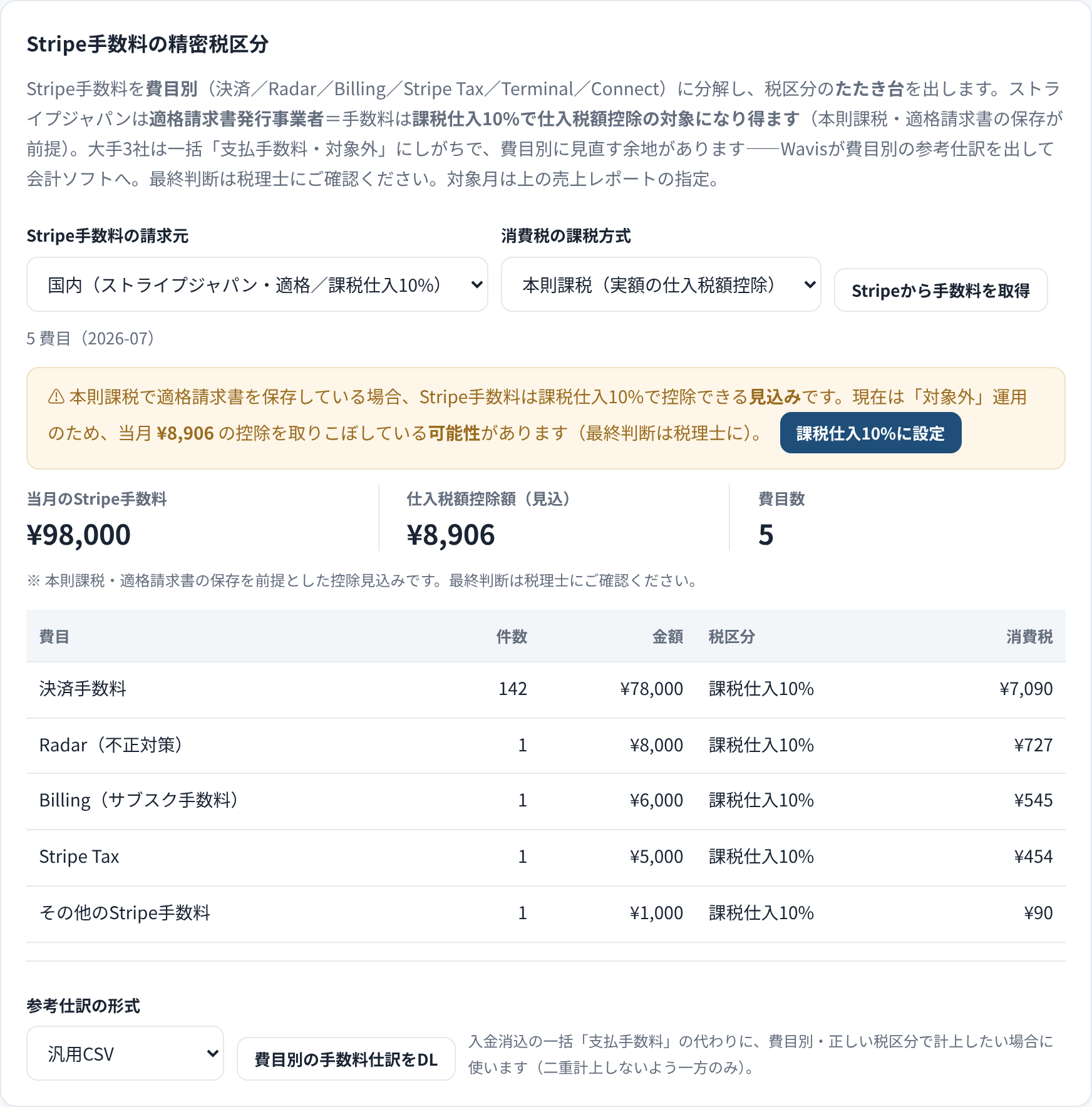Click the ¥545 consumption tax cell

coord(1033,800)
